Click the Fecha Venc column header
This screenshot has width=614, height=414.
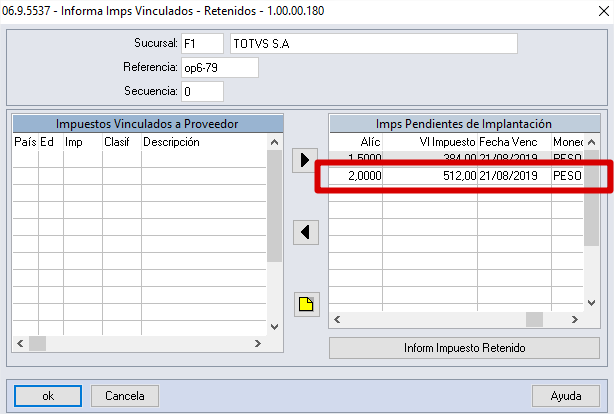[x=514, y=142]
